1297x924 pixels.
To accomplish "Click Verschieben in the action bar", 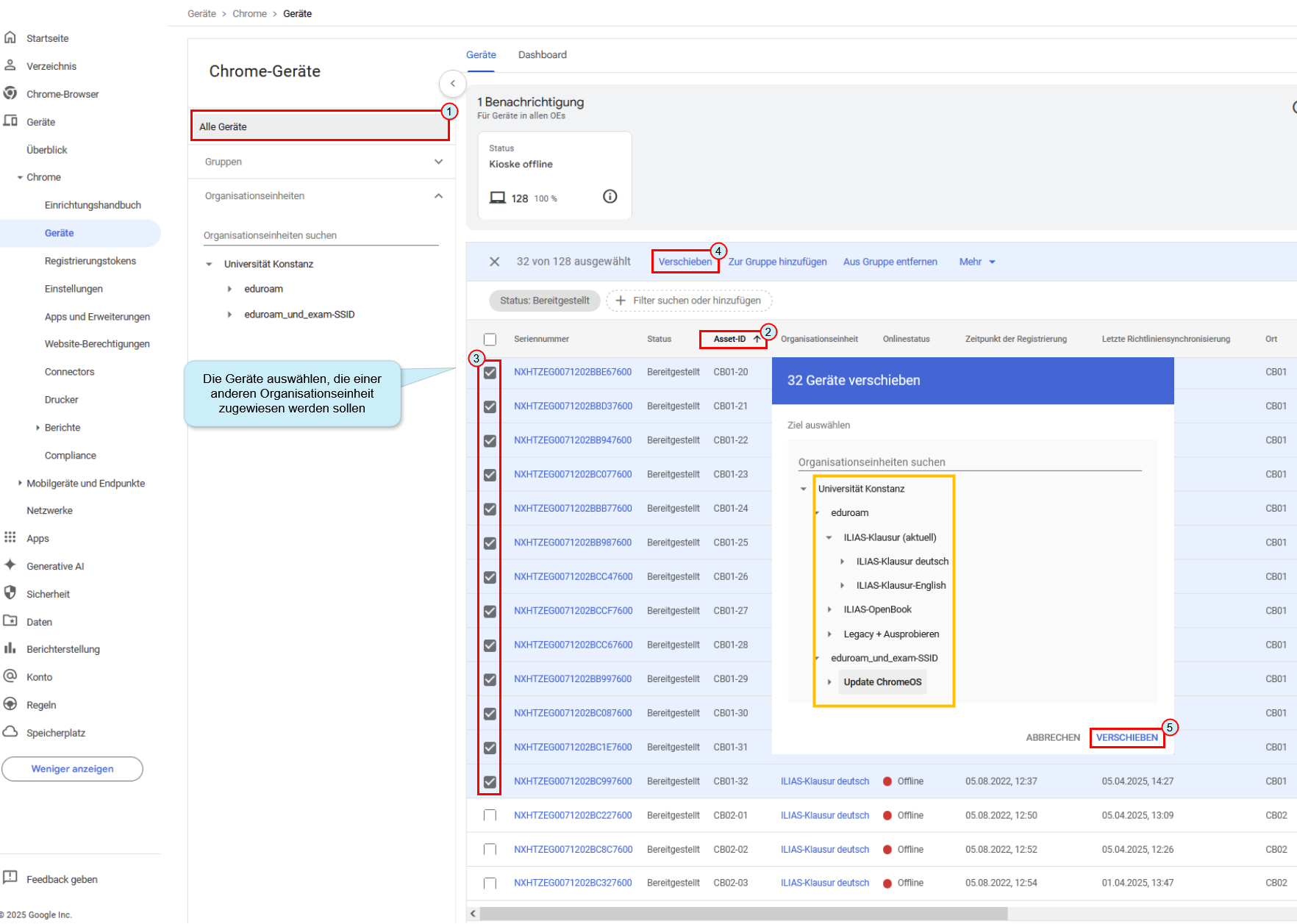I will (x=685, y=262).
